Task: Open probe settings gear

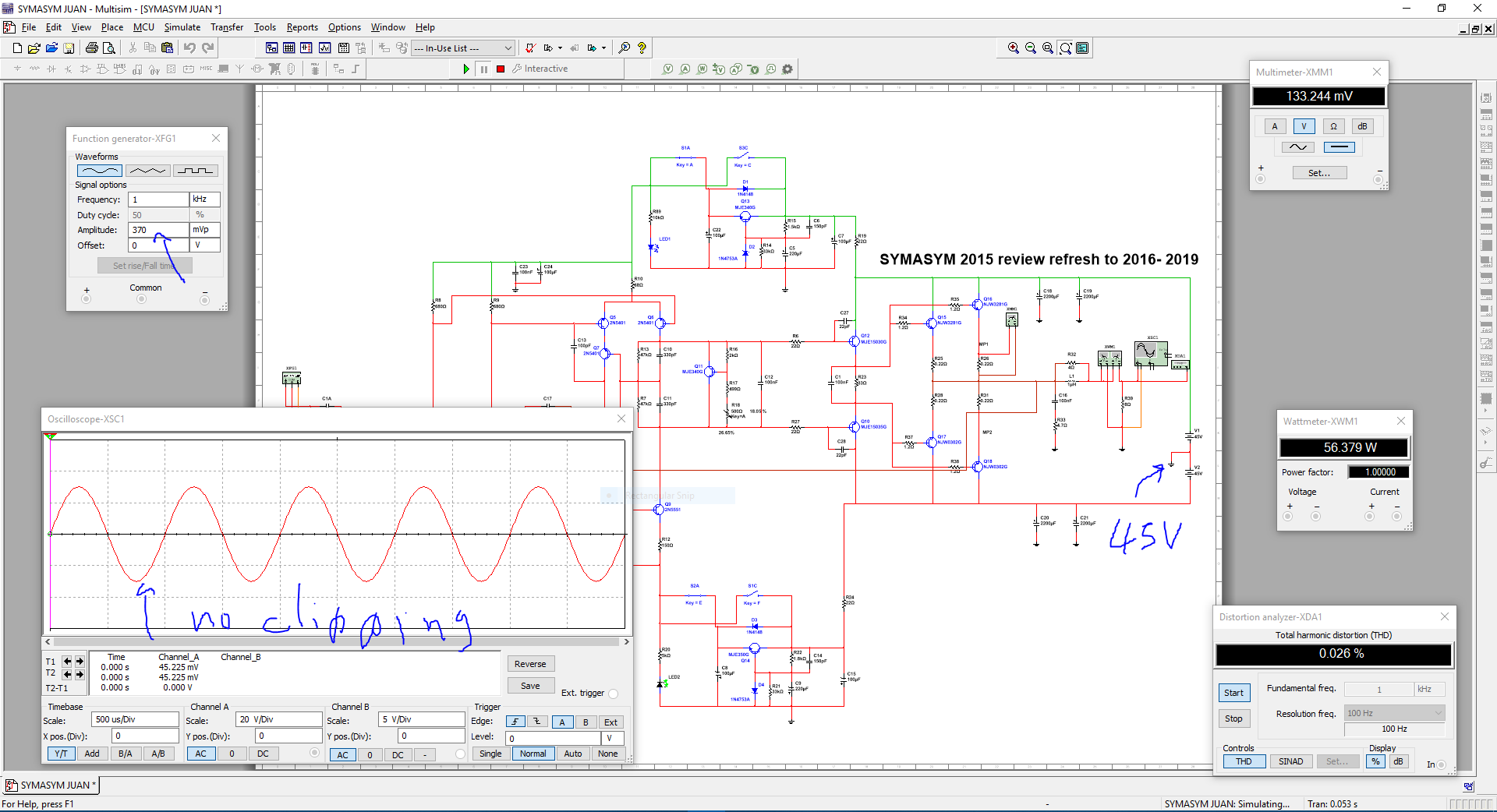Action: [787, 69]
